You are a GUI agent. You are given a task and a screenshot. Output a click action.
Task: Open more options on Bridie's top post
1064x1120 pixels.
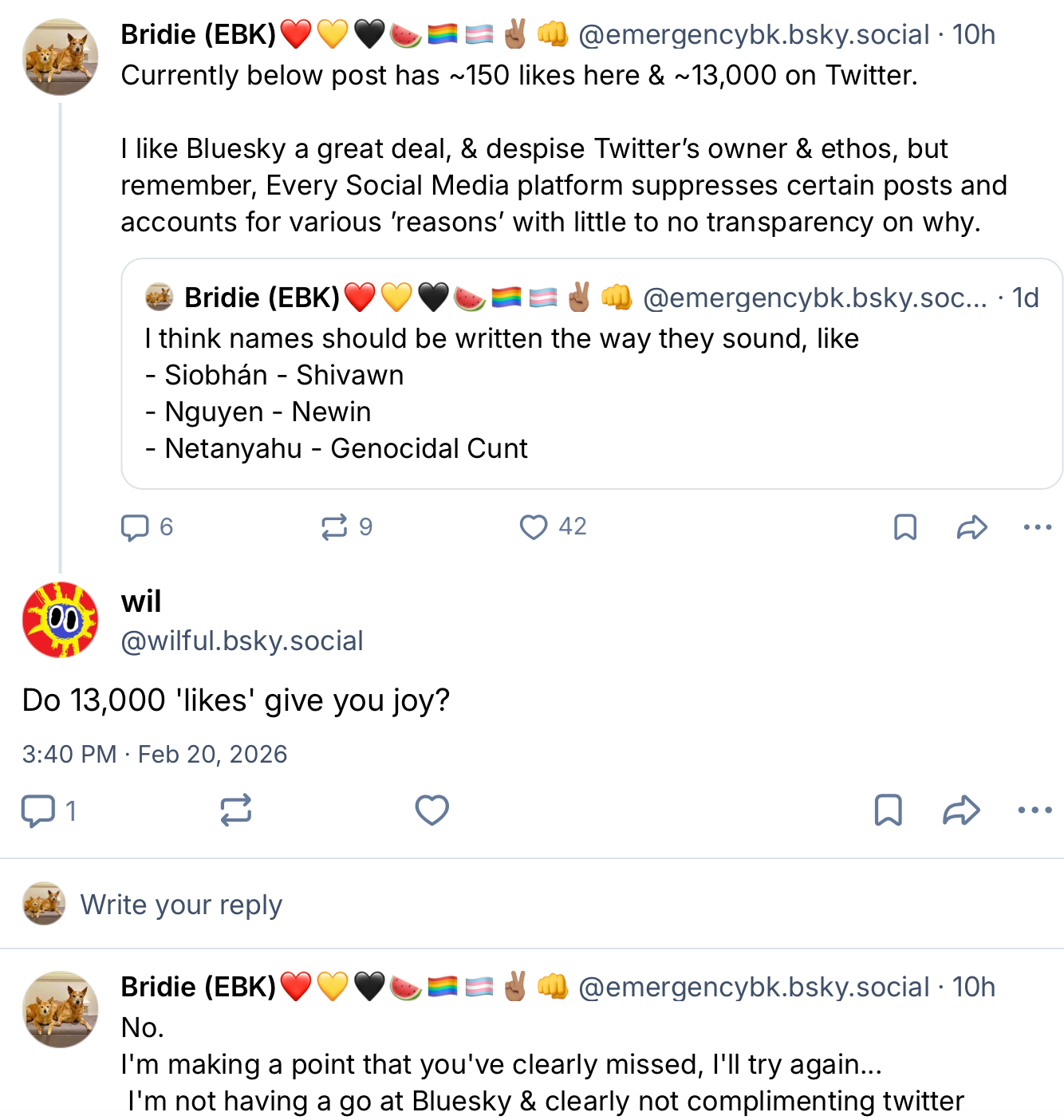[1037, 527]
